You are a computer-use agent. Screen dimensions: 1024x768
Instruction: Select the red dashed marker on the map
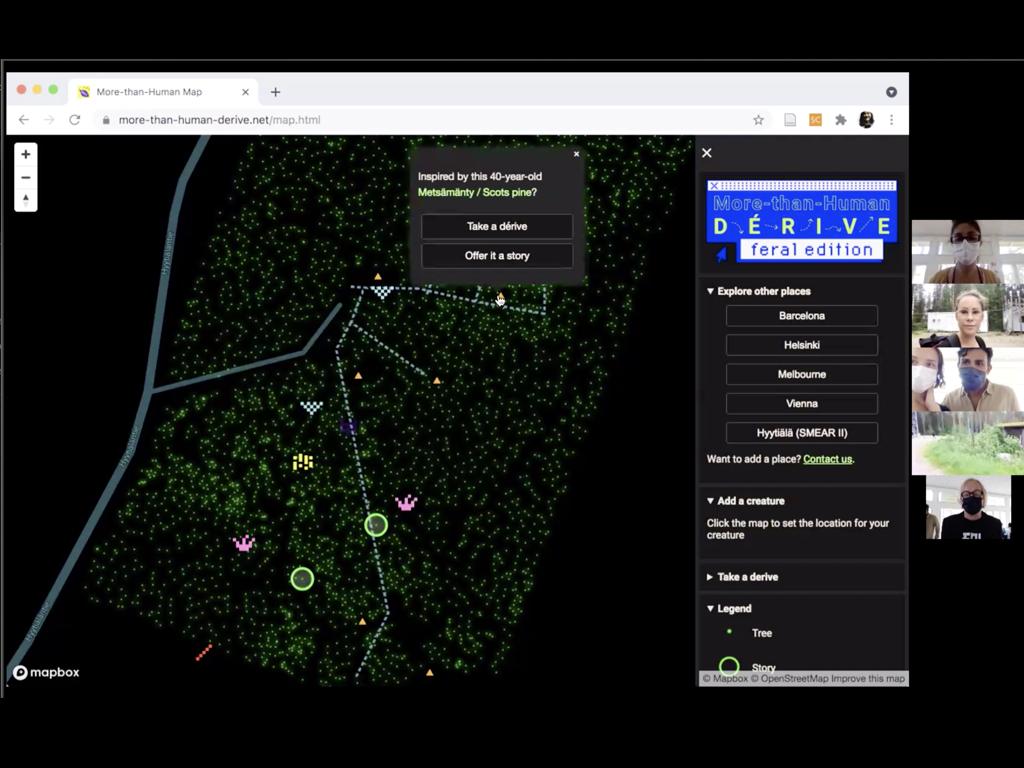coord(204,652)
